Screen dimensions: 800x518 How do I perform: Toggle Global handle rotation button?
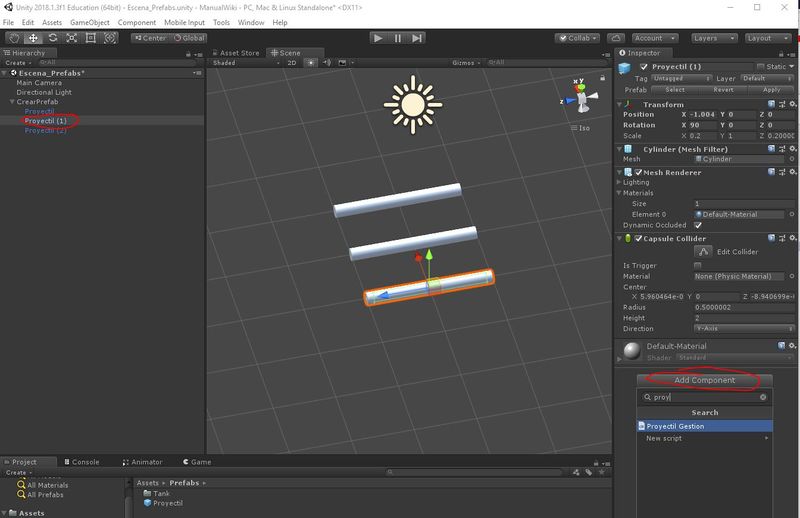click(189, 38)
